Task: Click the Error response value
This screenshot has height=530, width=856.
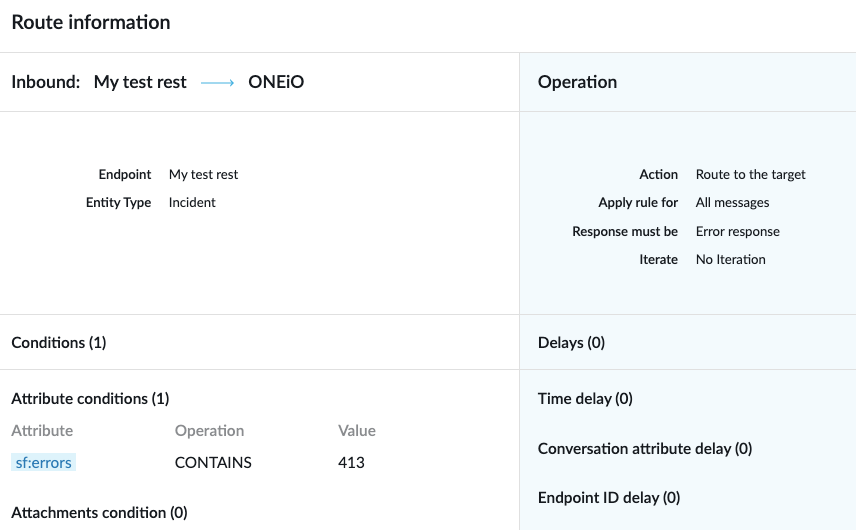Action: coord(738,231)
